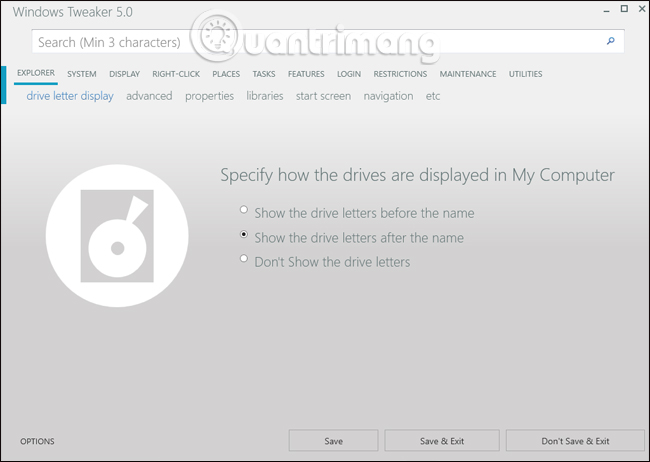Click the hard drive illustration icon
This screenshot has width=650, height=462.
(117, 236)
